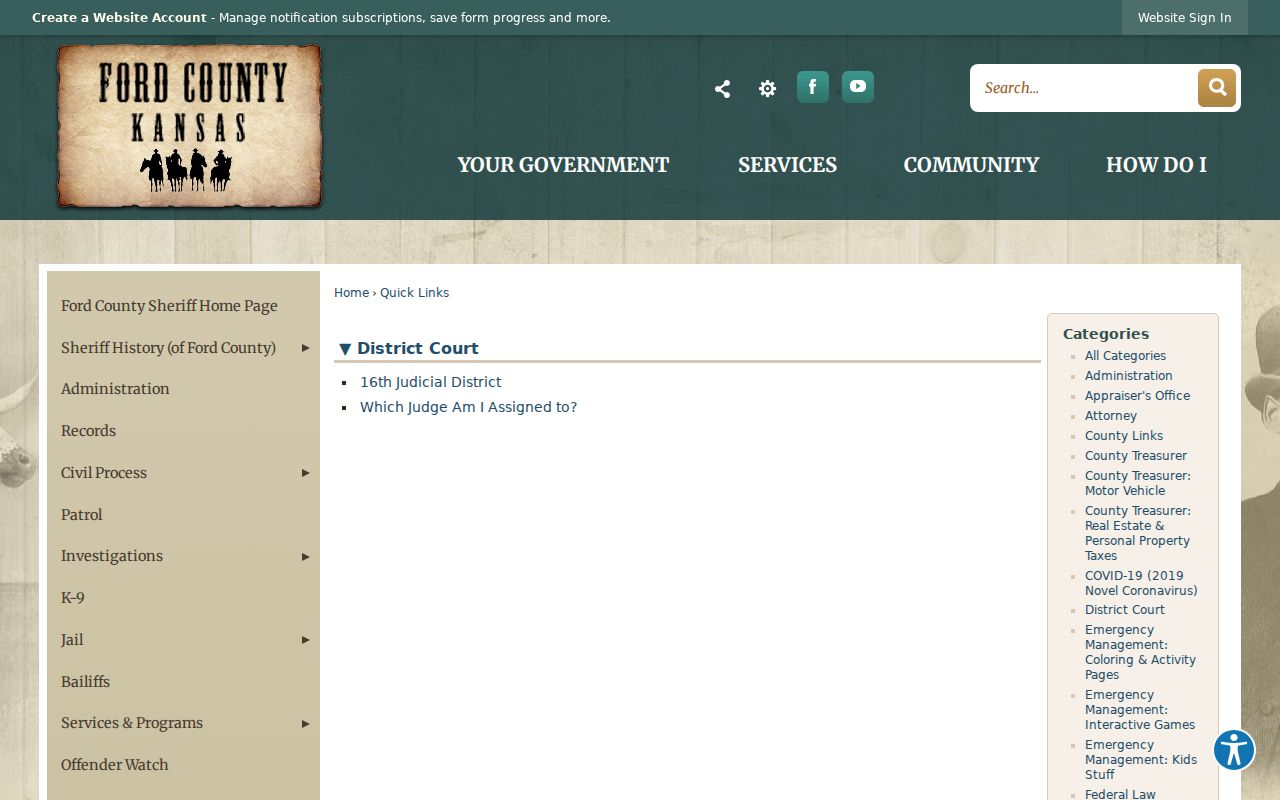The width and height of the screenshot is (1280, 800).
Task: Open Patrol in the sidebar
Action: (81, 515)
